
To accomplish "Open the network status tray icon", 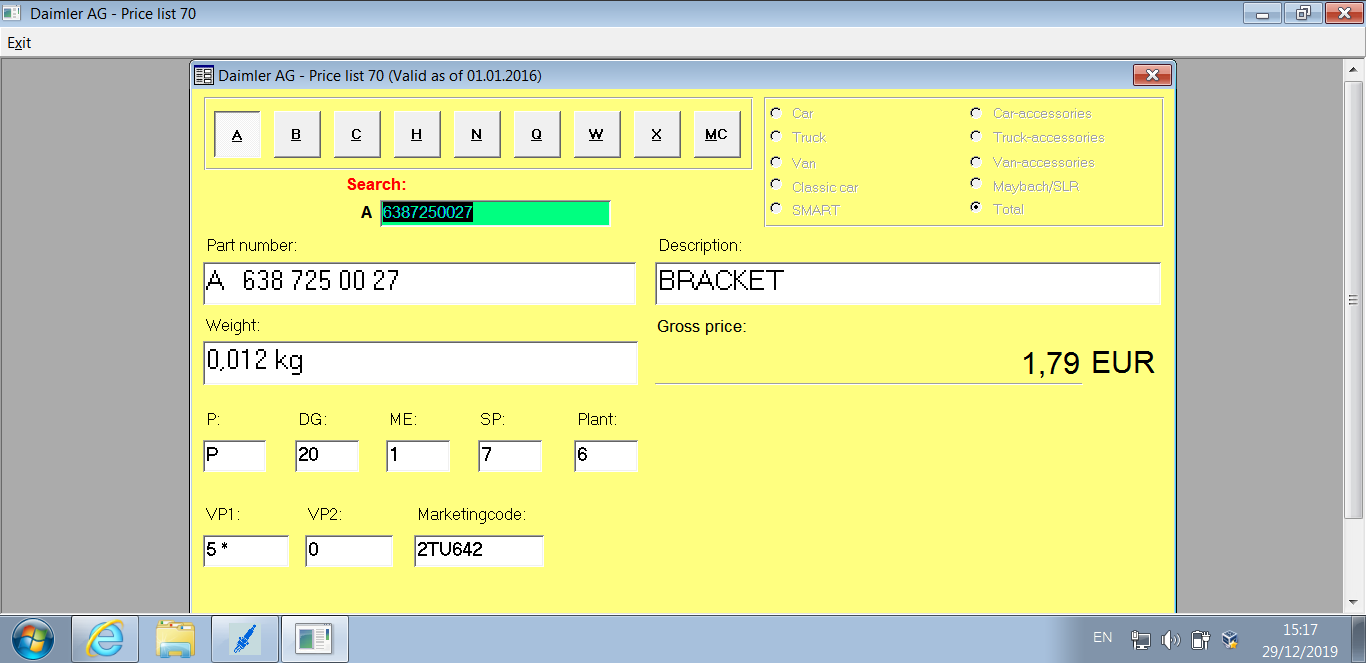I will 1140,639.
